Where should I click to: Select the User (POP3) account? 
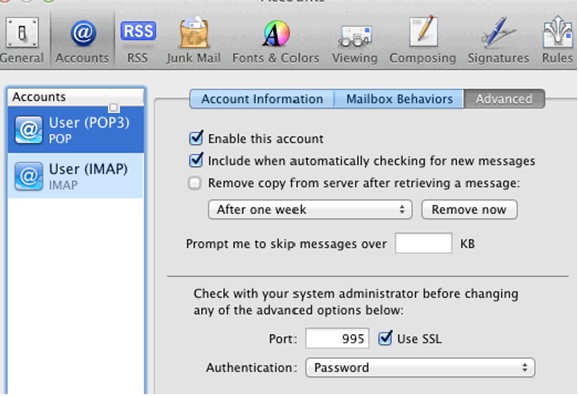(76, 130)
